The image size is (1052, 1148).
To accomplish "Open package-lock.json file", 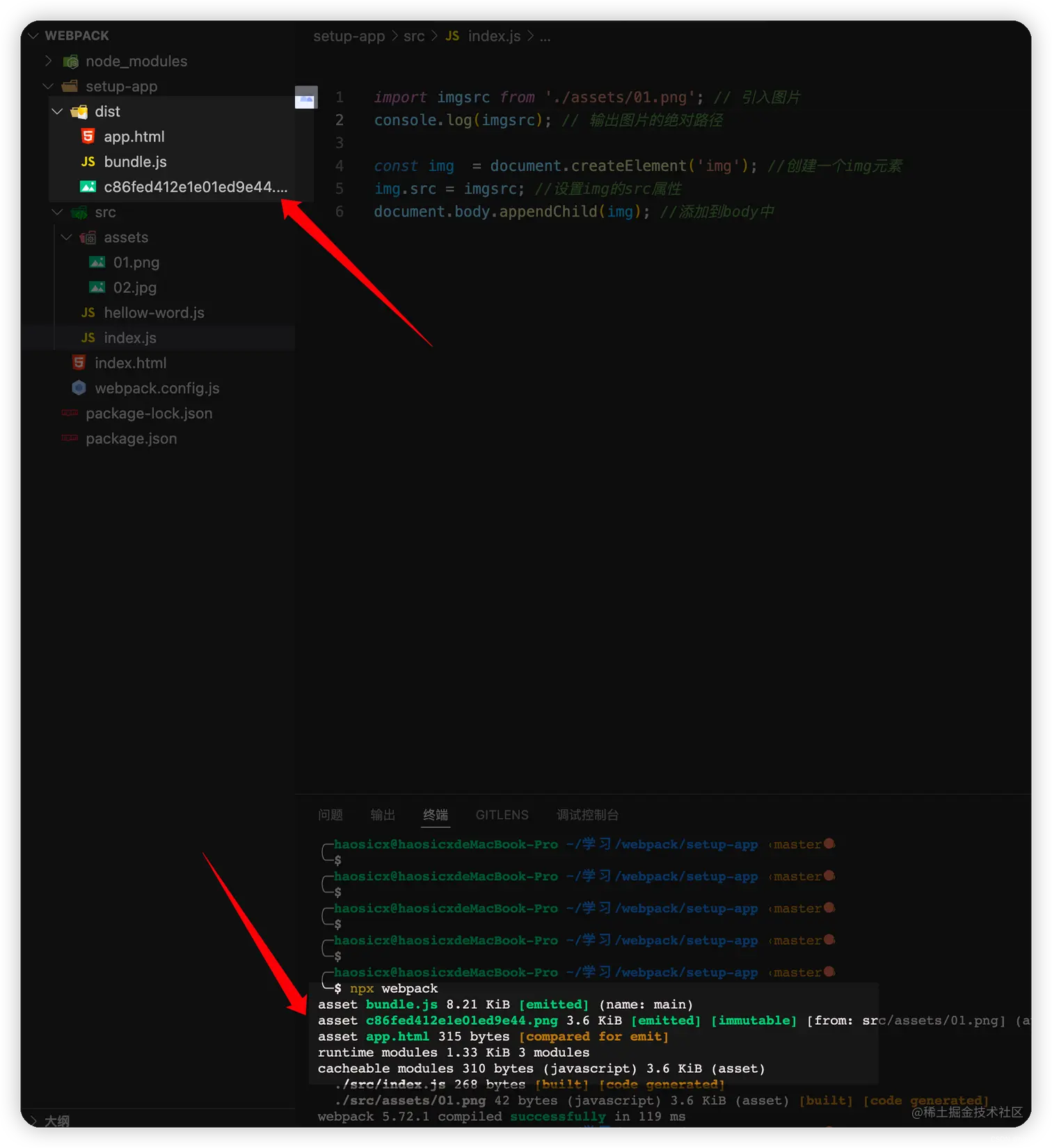I will (149, 413).
